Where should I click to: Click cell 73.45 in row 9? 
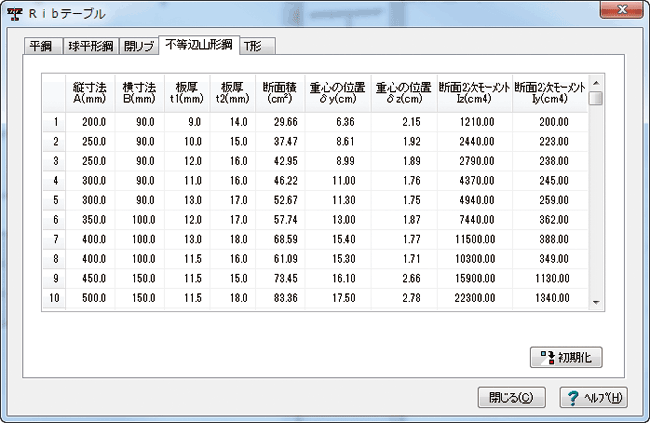280,278
